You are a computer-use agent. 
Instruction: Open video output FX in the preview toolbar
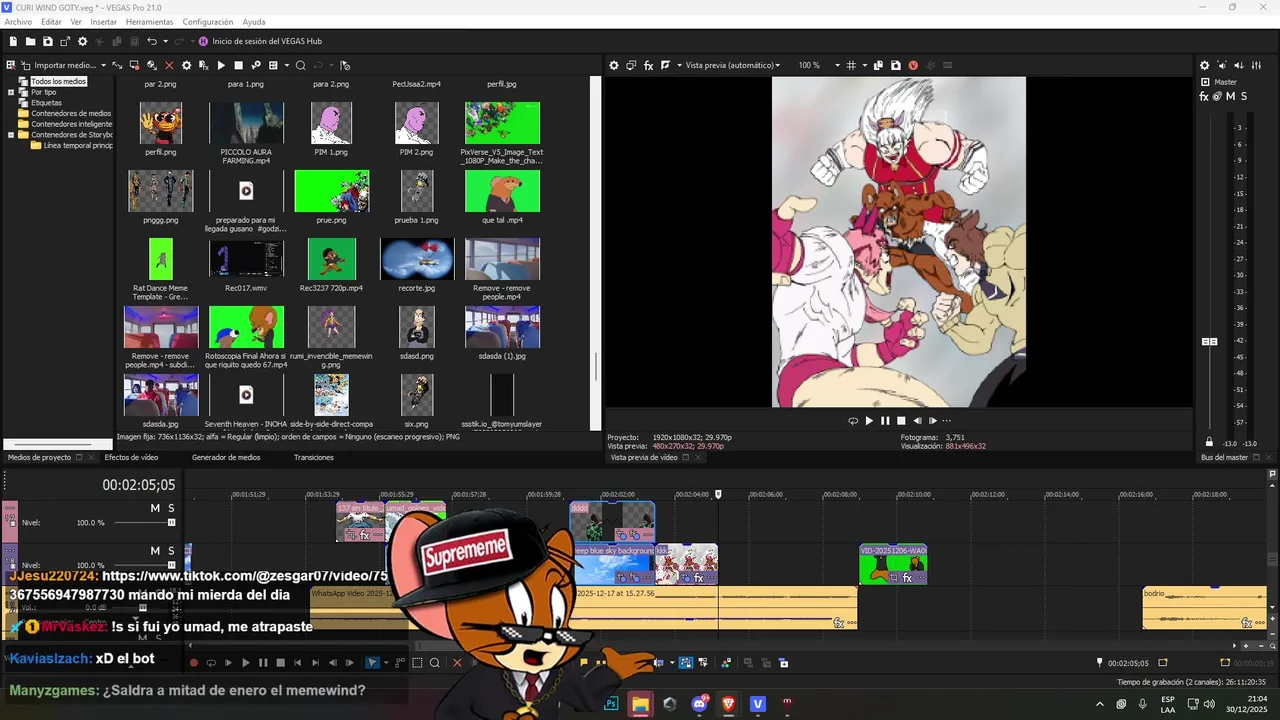[648, 65]
